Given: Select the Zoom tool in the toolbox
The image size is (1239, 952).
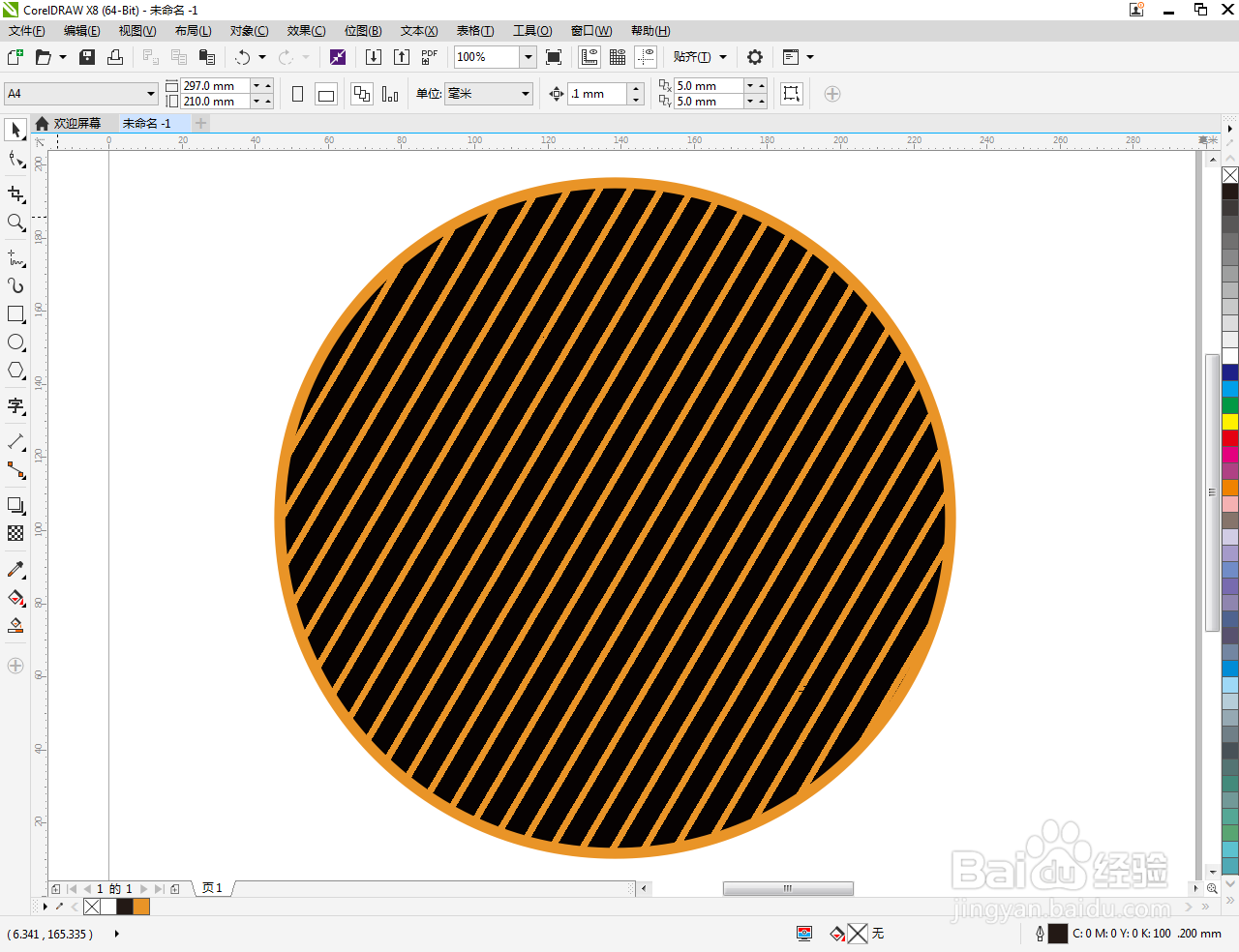Looking at the screenshot, I should point(15,223).
